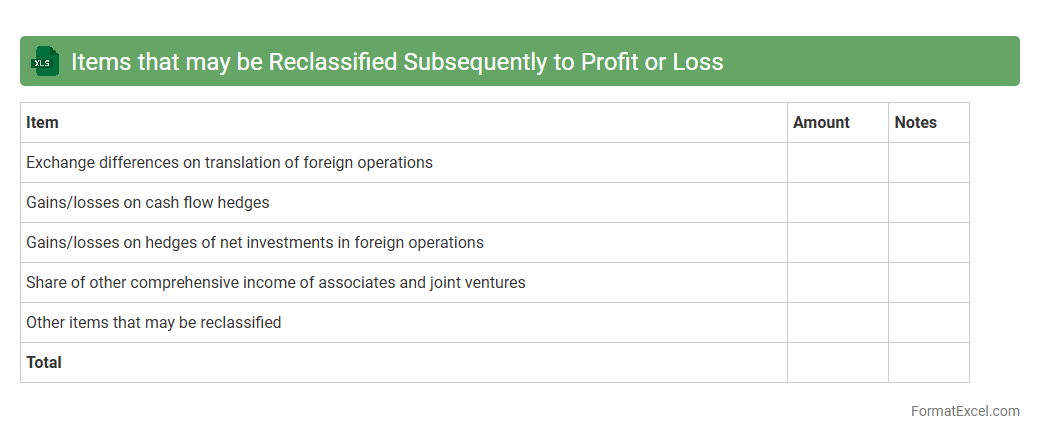Screen dimensions: 1040x440
Task: Click Amount cell for cash flow hedges
Action: pos(837,202)
